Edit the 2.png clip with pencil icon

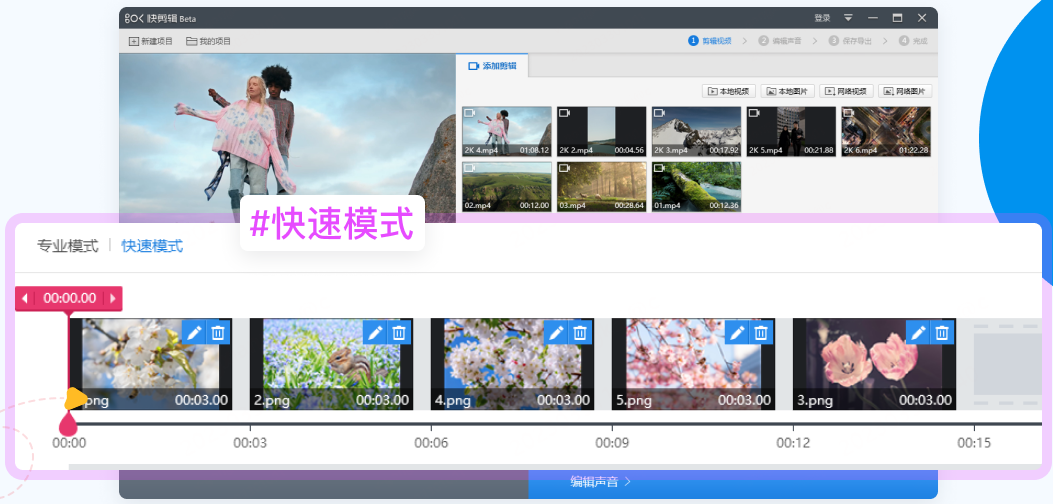pyautogui.click(x=375, y=332)
